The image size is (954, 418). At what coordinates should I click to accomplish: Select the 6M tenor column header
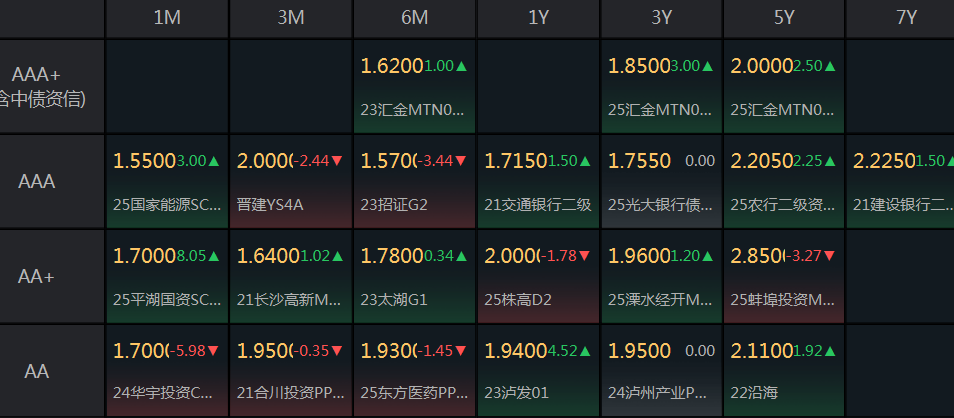tap(414, 18)
